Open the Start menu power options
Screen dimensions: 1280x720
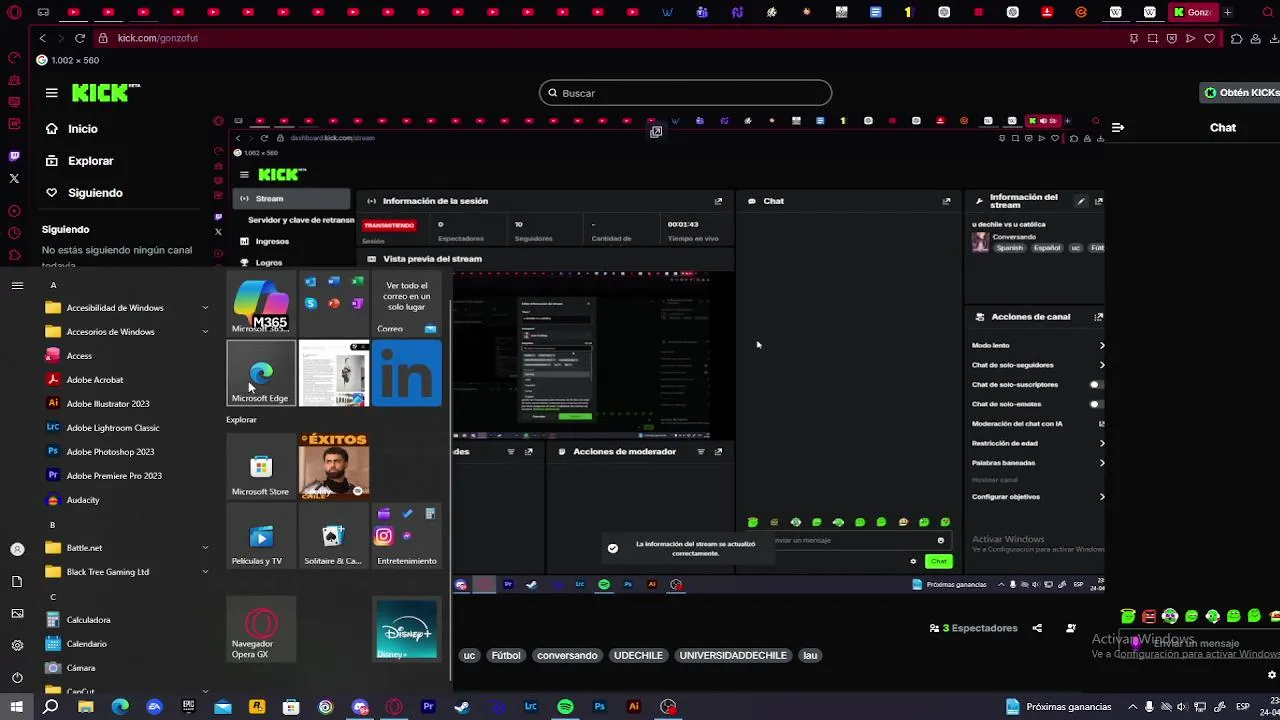[17, 677]
